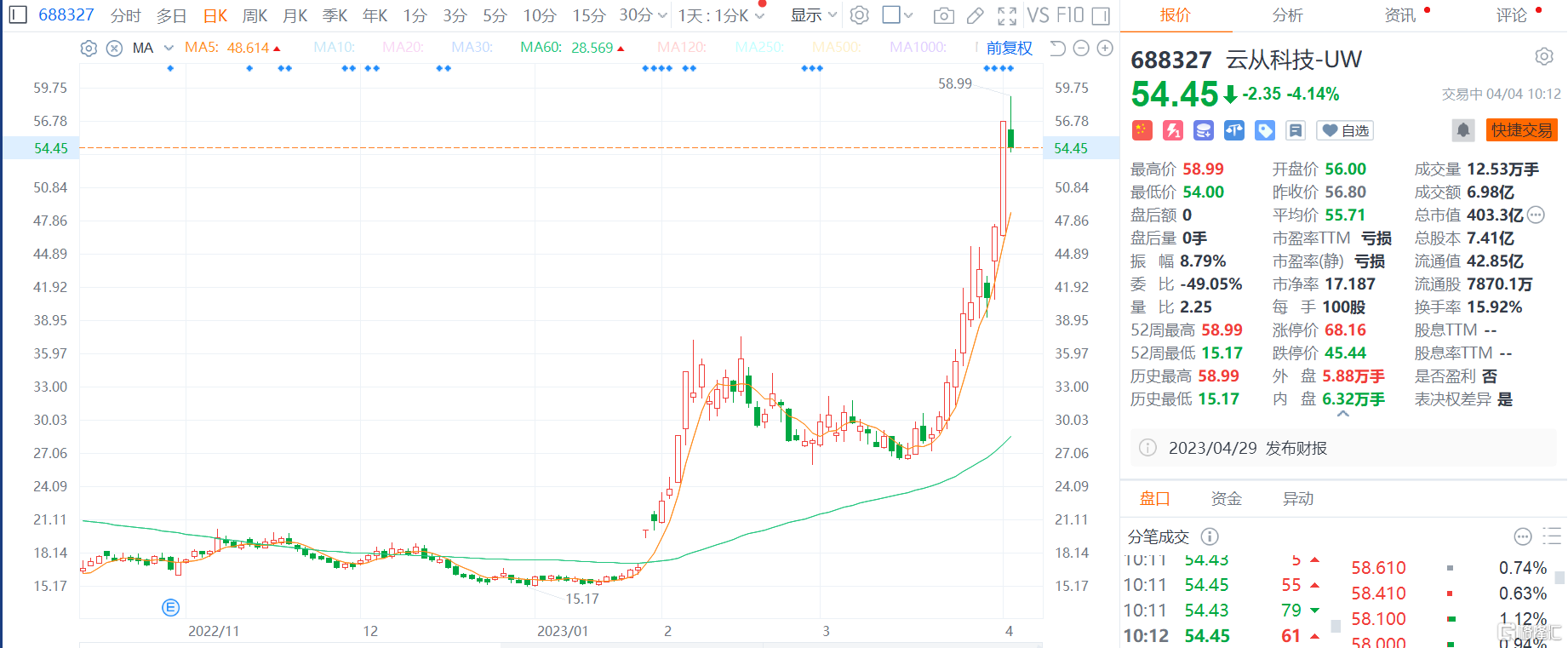Click info icon next to 分笔成交

1210,536
